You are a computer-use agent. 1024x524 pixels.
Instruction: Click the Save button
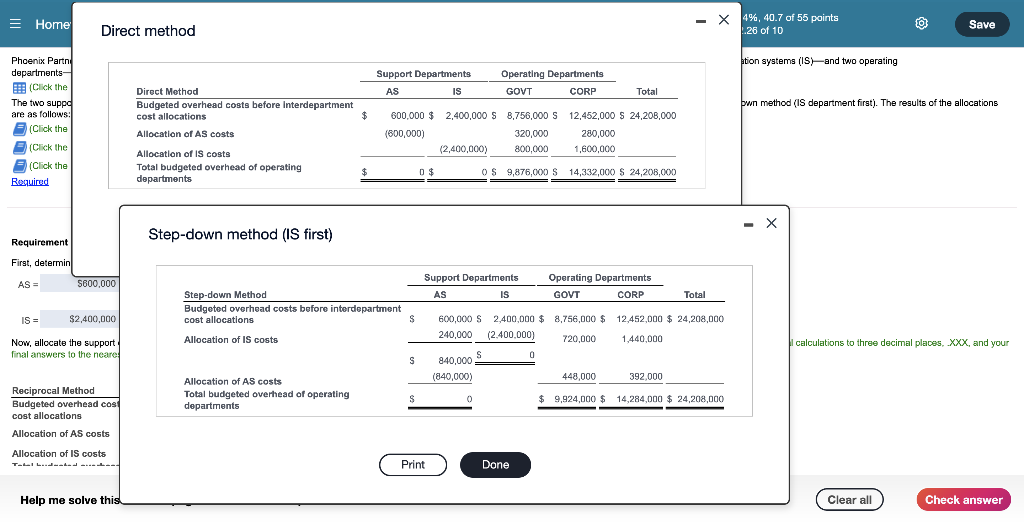tap(982, 24)
